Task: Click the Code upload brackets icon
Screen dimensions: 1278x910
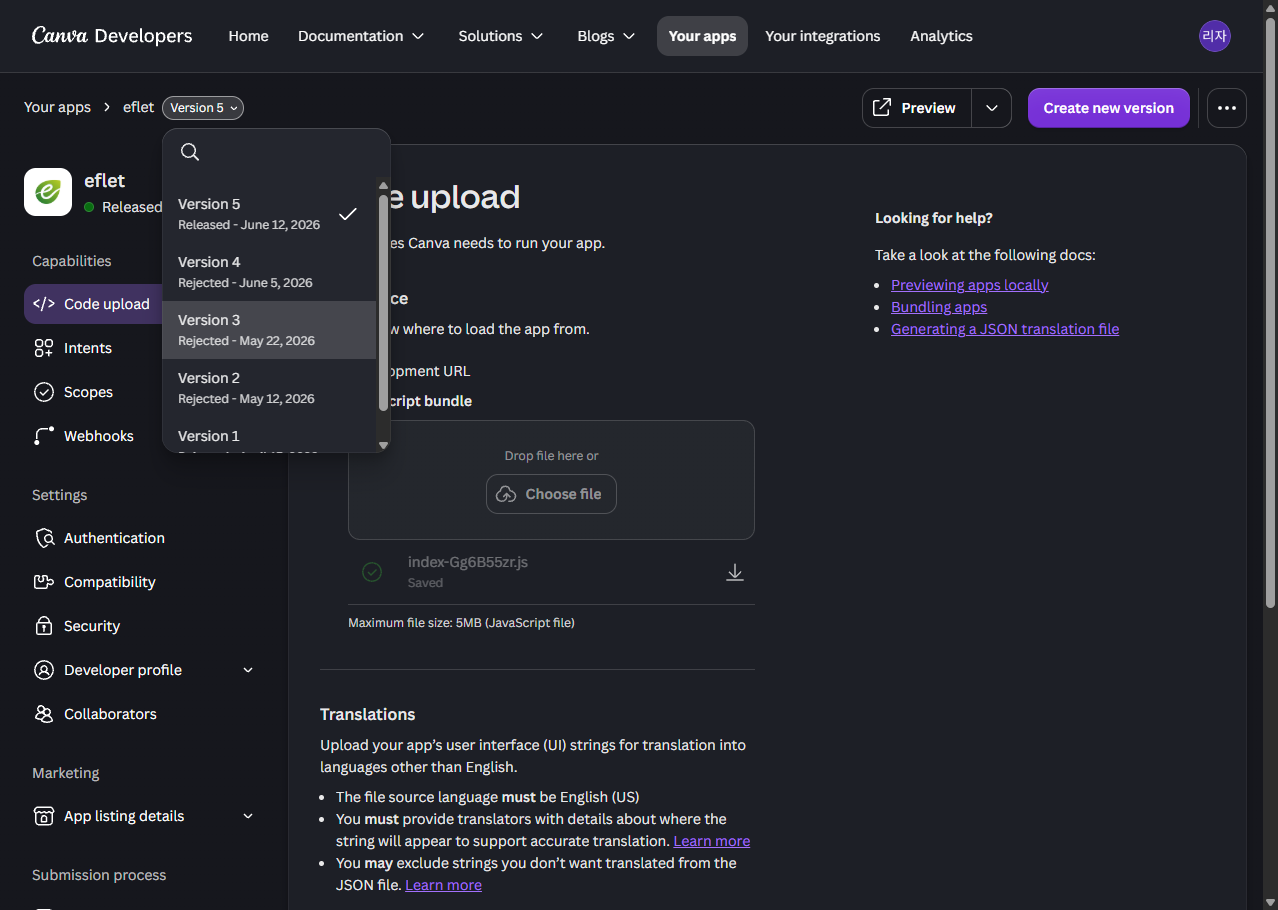Action: click(x=44, y=304)
